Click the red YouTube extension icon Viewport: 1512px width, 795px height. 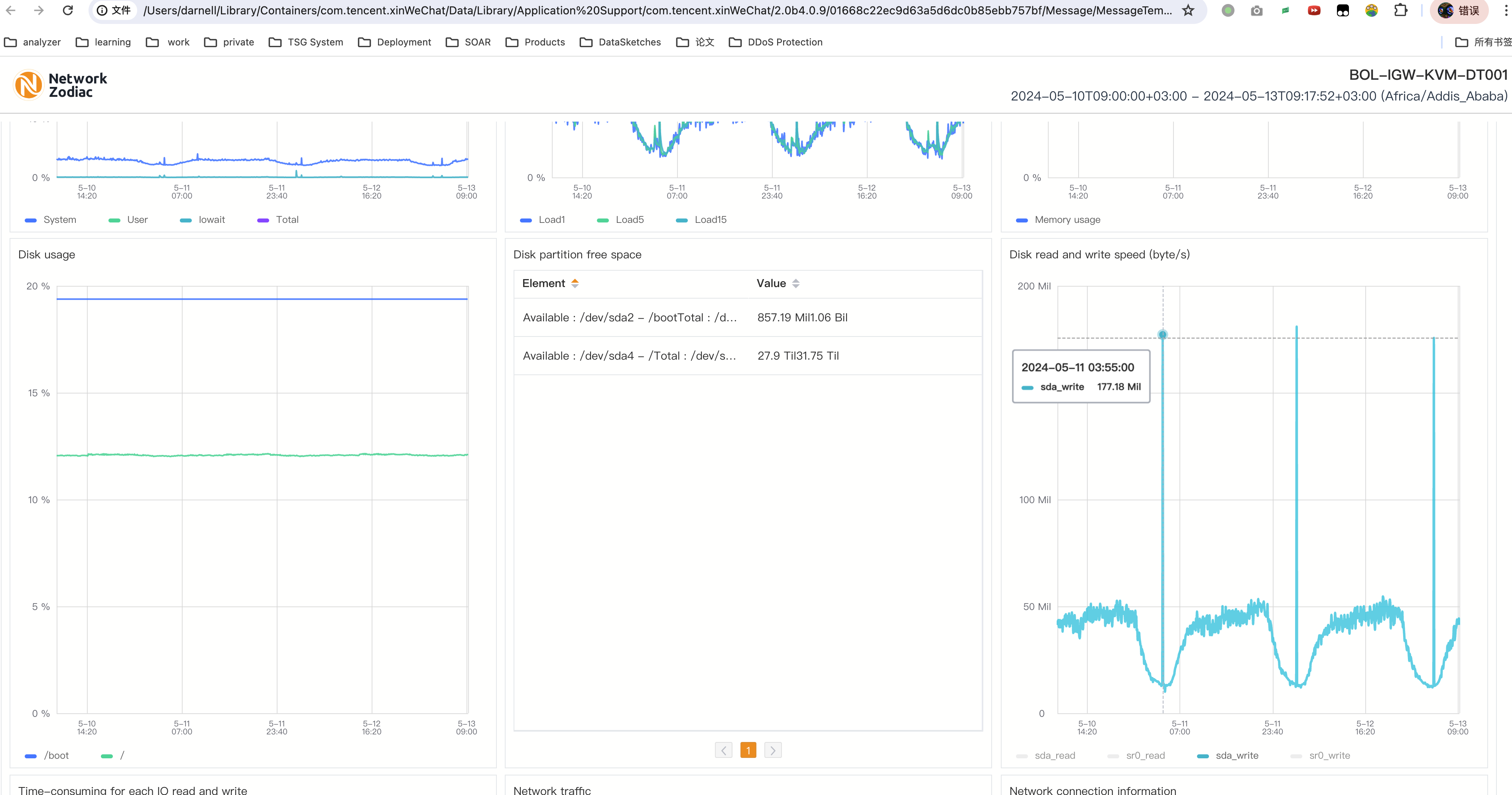point(1314,10)
